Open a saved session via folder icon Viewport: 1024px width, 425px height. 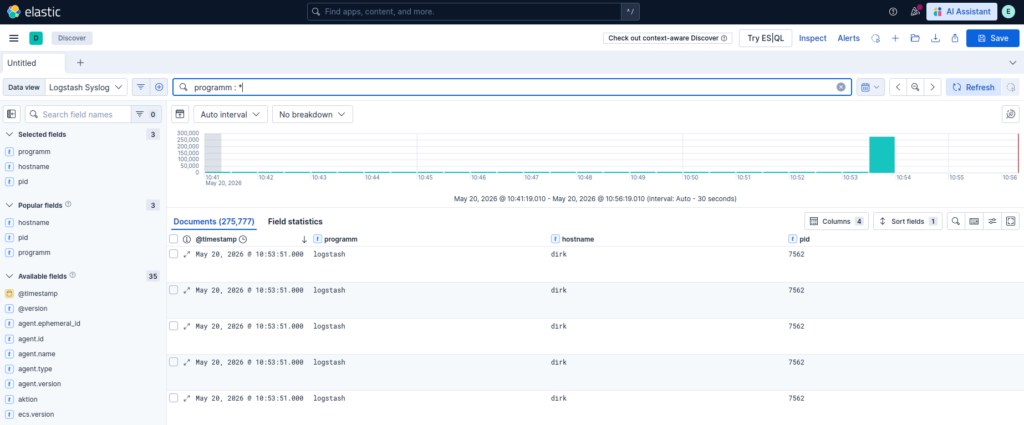[915, 39]
